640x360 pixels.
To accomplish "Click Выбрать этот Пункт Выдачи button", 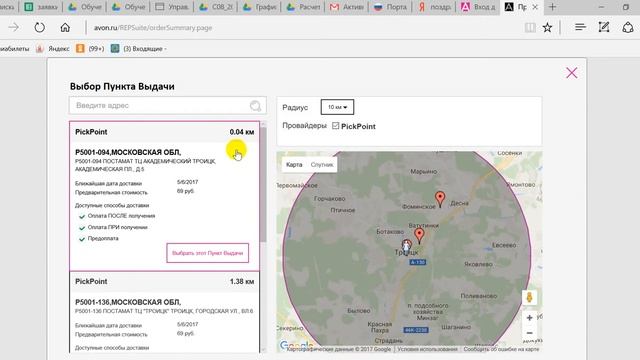I will pos(207,253).
